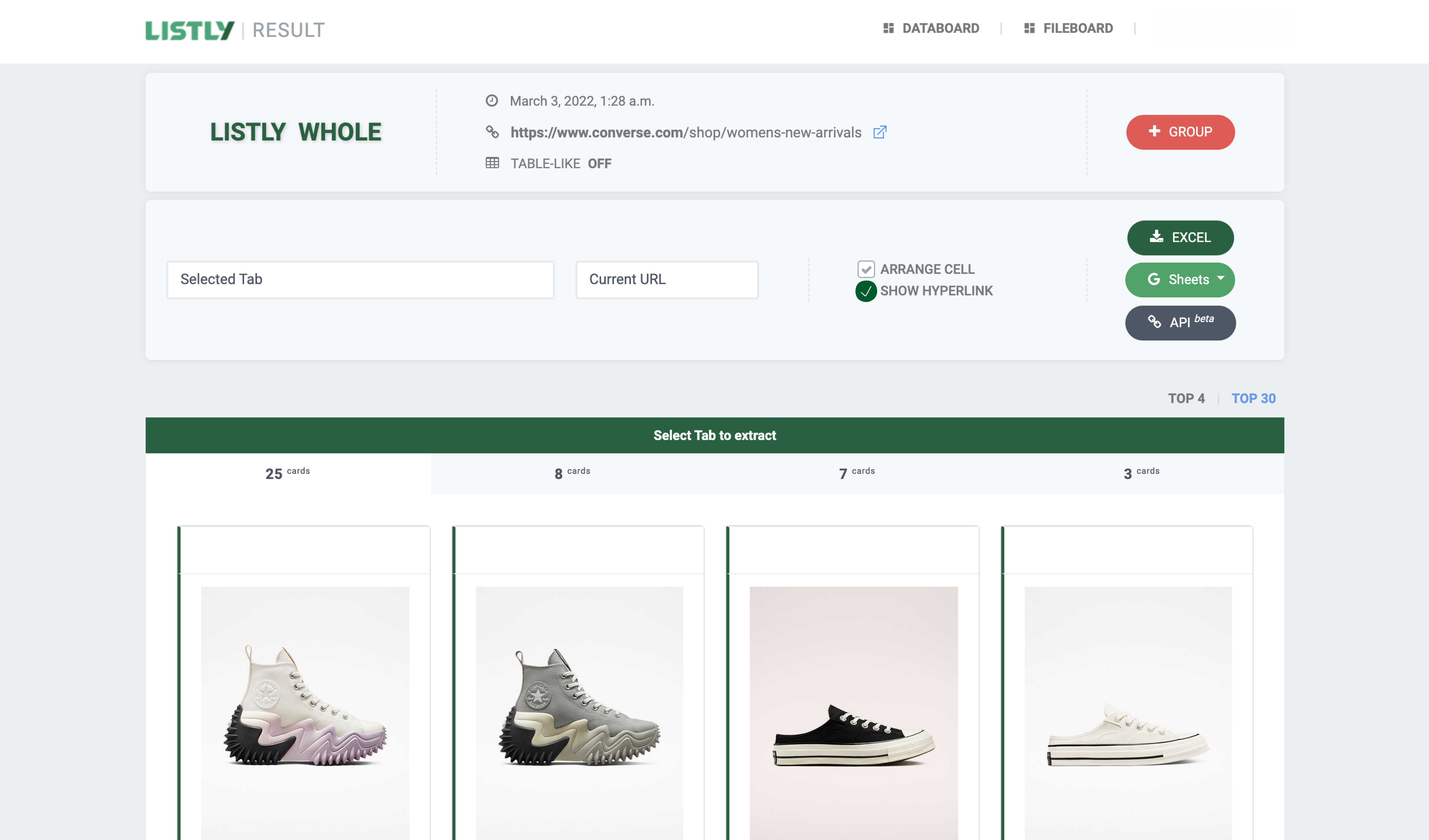This screenshot has width=1429, height=840.
Task: Show the TOP 30 results
Action: (x=1253, y=398)
